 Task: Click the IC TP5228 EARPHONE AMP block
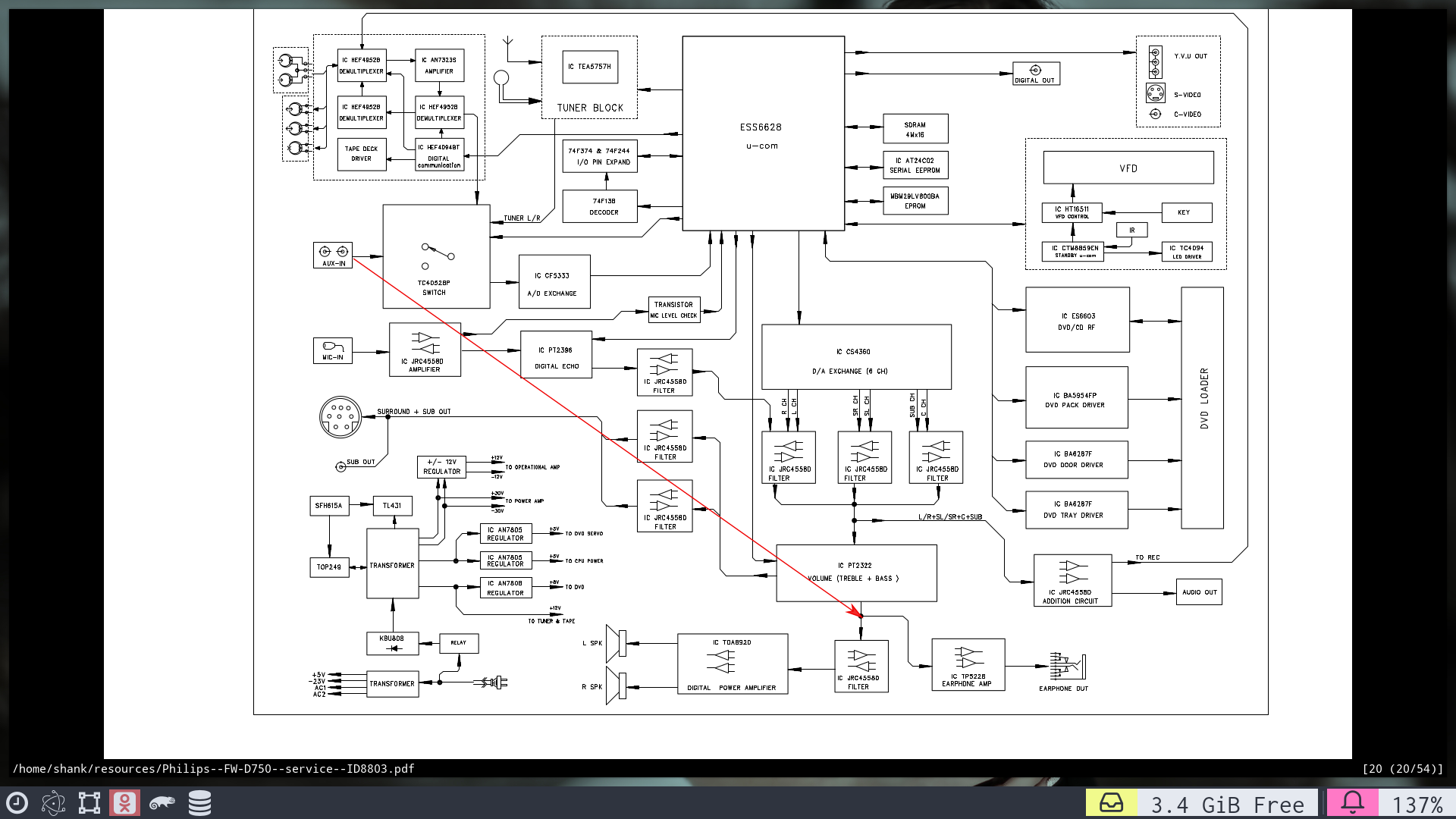point(968,664)
